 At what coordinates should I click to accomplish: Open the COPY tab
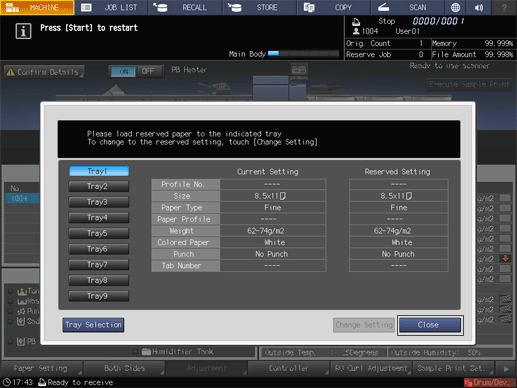coord(334,7)
